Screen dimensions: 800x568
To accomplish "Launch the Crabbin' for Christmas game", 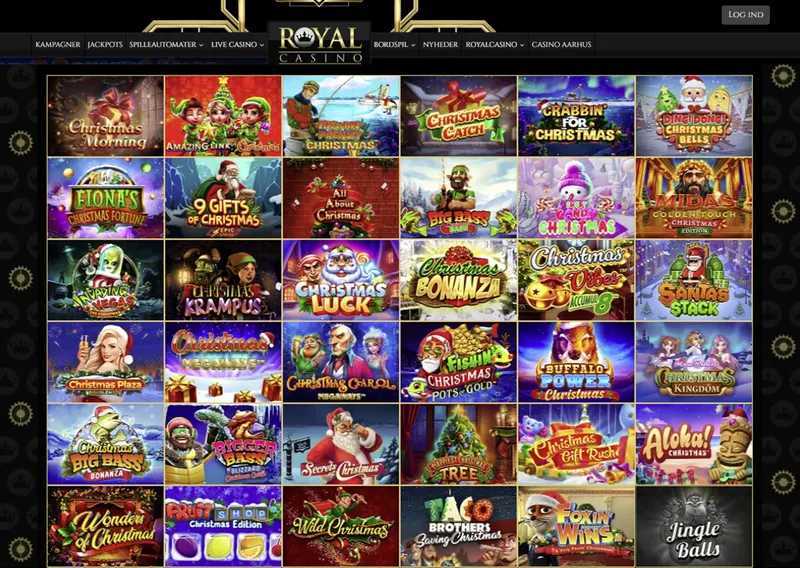I will (577, 116).
